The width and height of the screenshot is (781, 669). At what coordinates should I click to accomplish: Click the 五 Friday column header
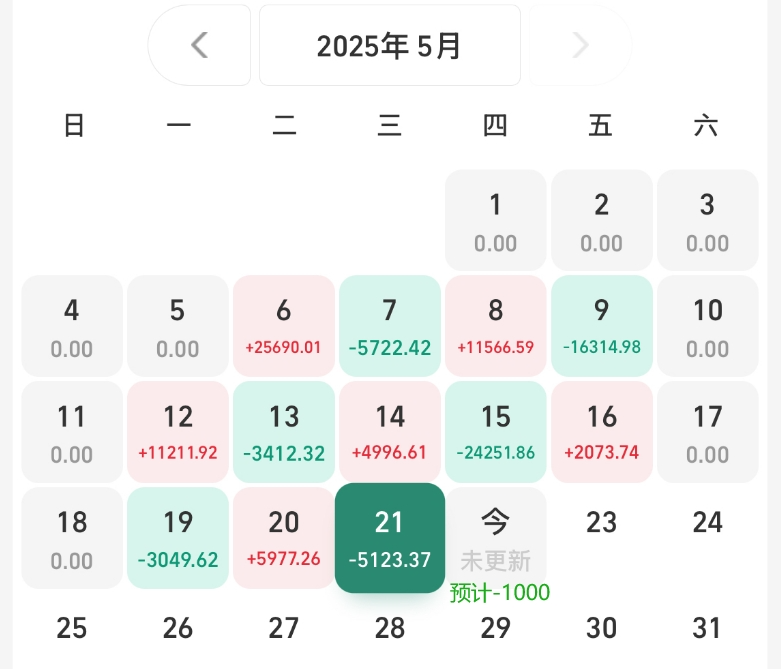(x=601, y=126)
